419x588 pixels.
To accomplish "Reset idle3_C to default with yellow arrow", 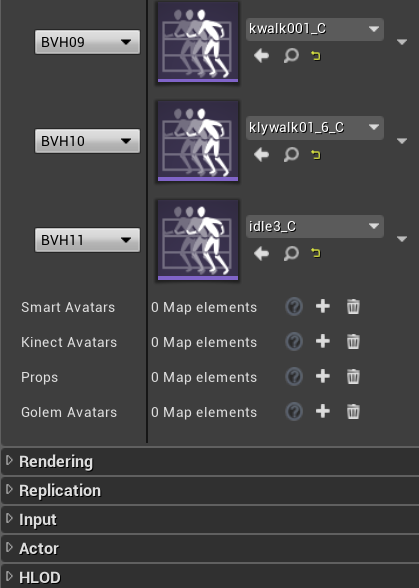I will pyautogui.click(x=316, y=253).
